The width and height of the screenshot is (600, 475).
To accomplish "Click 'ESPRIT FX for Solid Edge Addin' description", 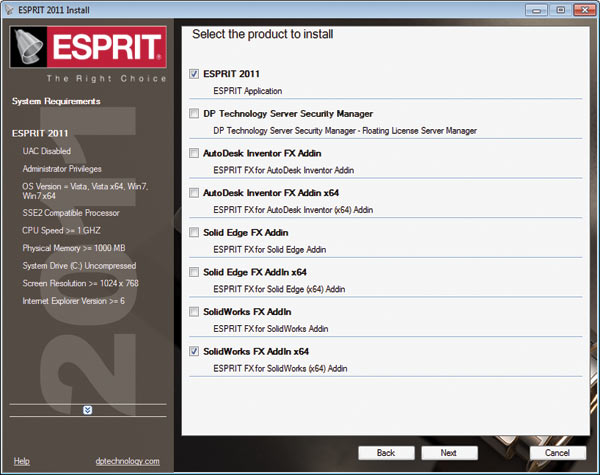I will point(270,250).
